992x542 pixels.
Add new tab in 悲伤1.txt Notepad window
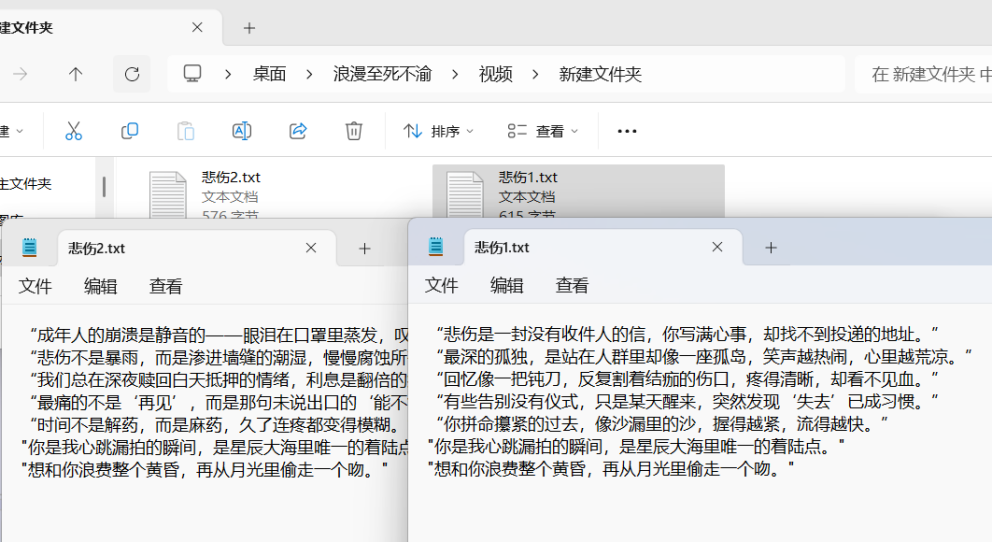[771, 247]
